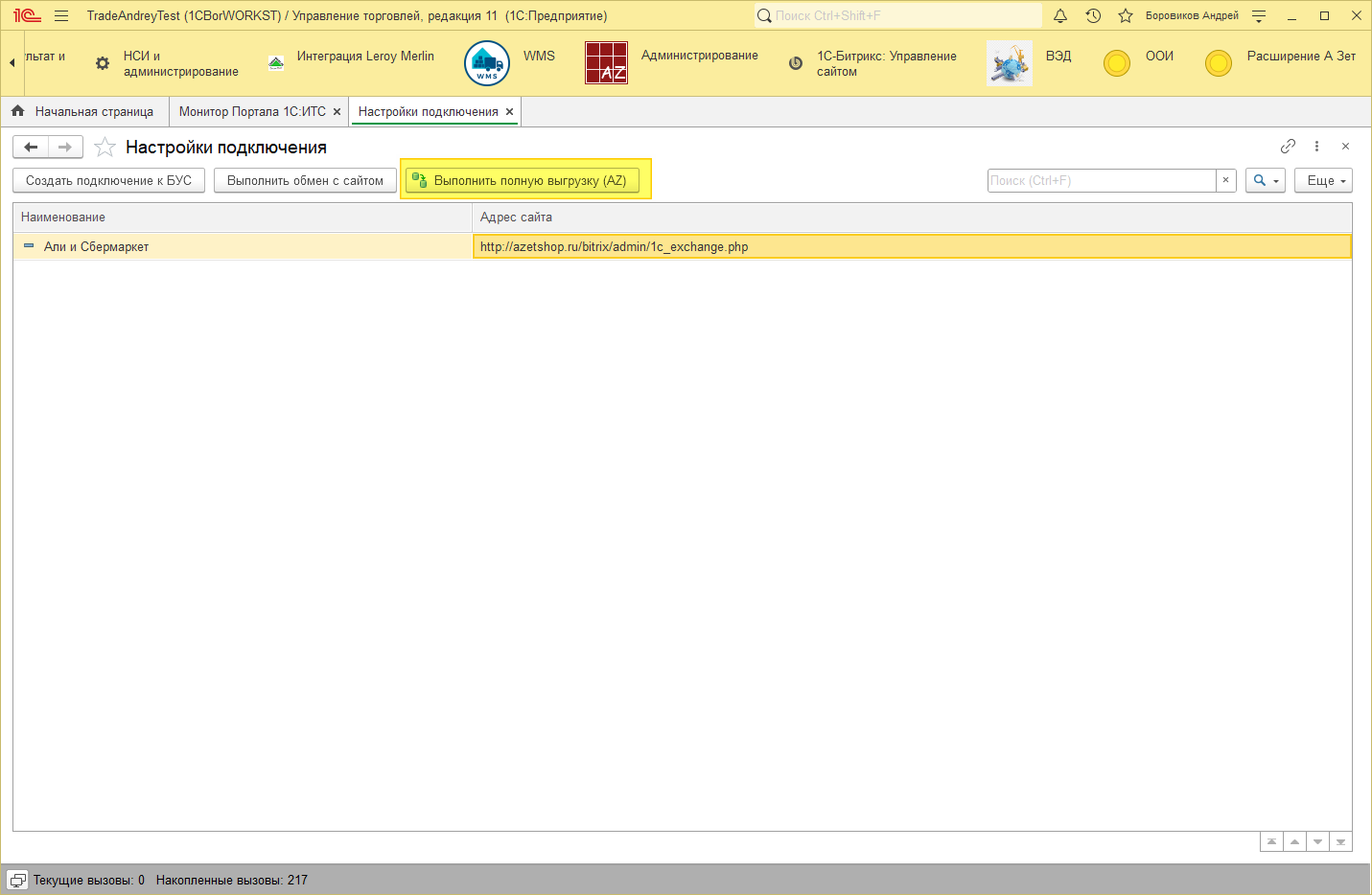The image size is (1372, 895).
Task: Copy link to this form icon
Action: point(1288,147)
